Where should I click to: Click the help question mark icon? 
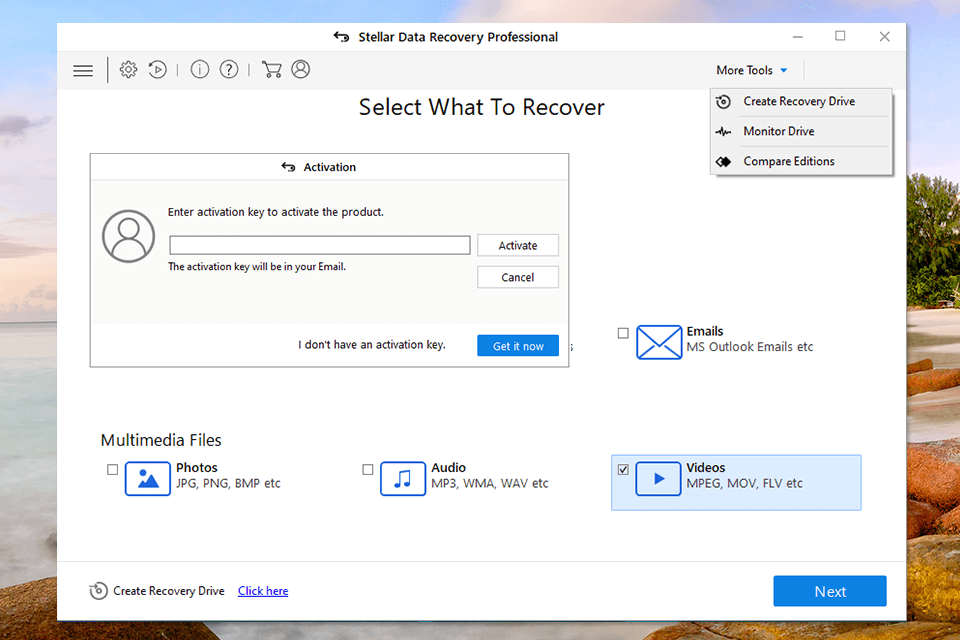click(x=229, y=70)
